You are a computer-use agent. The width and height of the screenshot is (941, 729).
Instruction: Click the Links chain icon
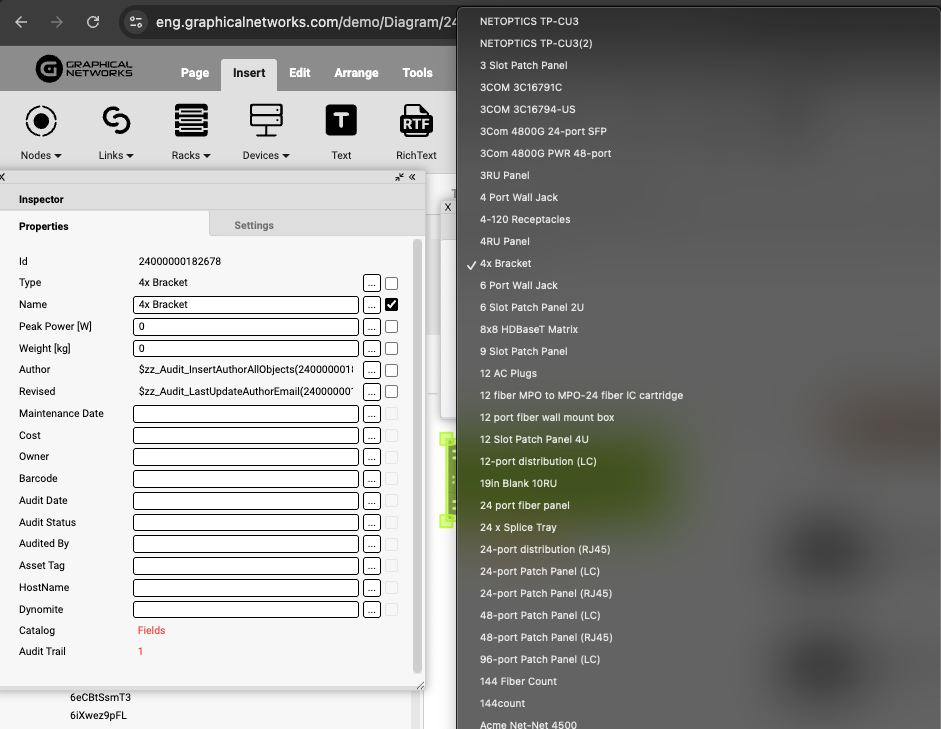116,121
